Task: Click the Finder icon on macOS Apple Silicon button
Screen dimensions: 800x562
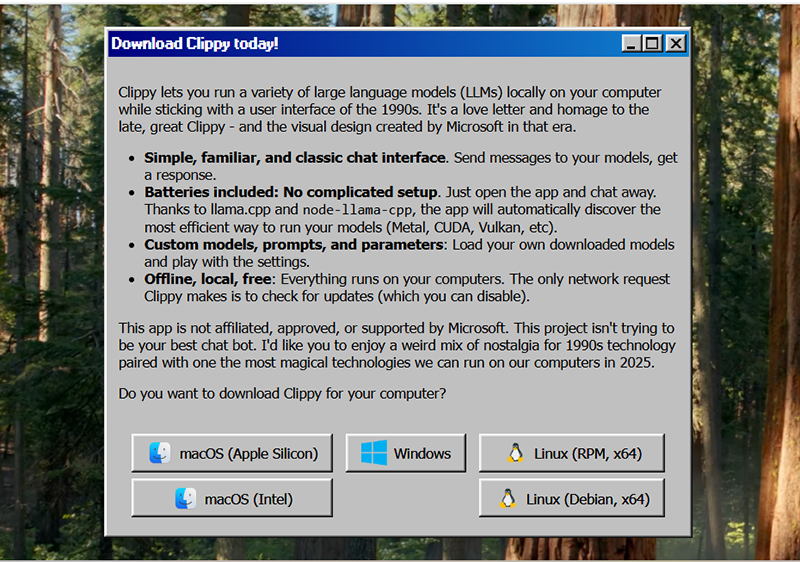Action: click(159, 453)
